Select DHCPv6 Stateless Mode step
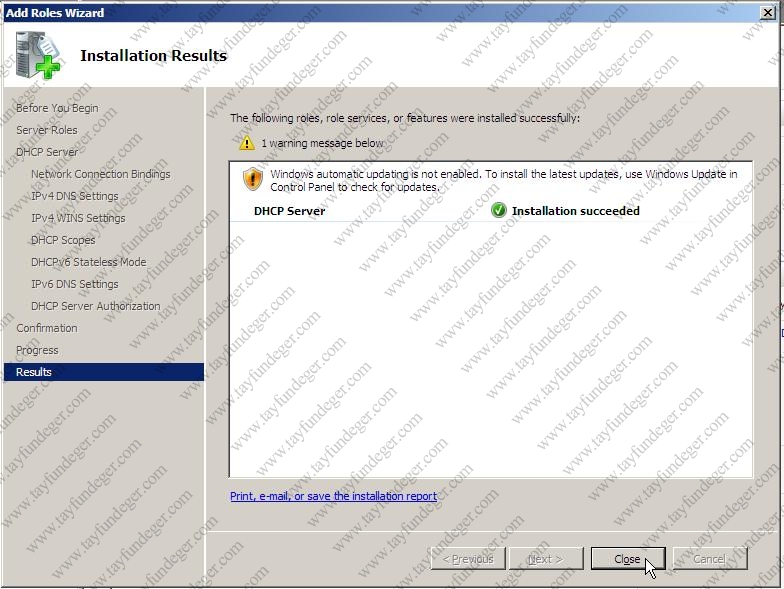 (88, 262)
